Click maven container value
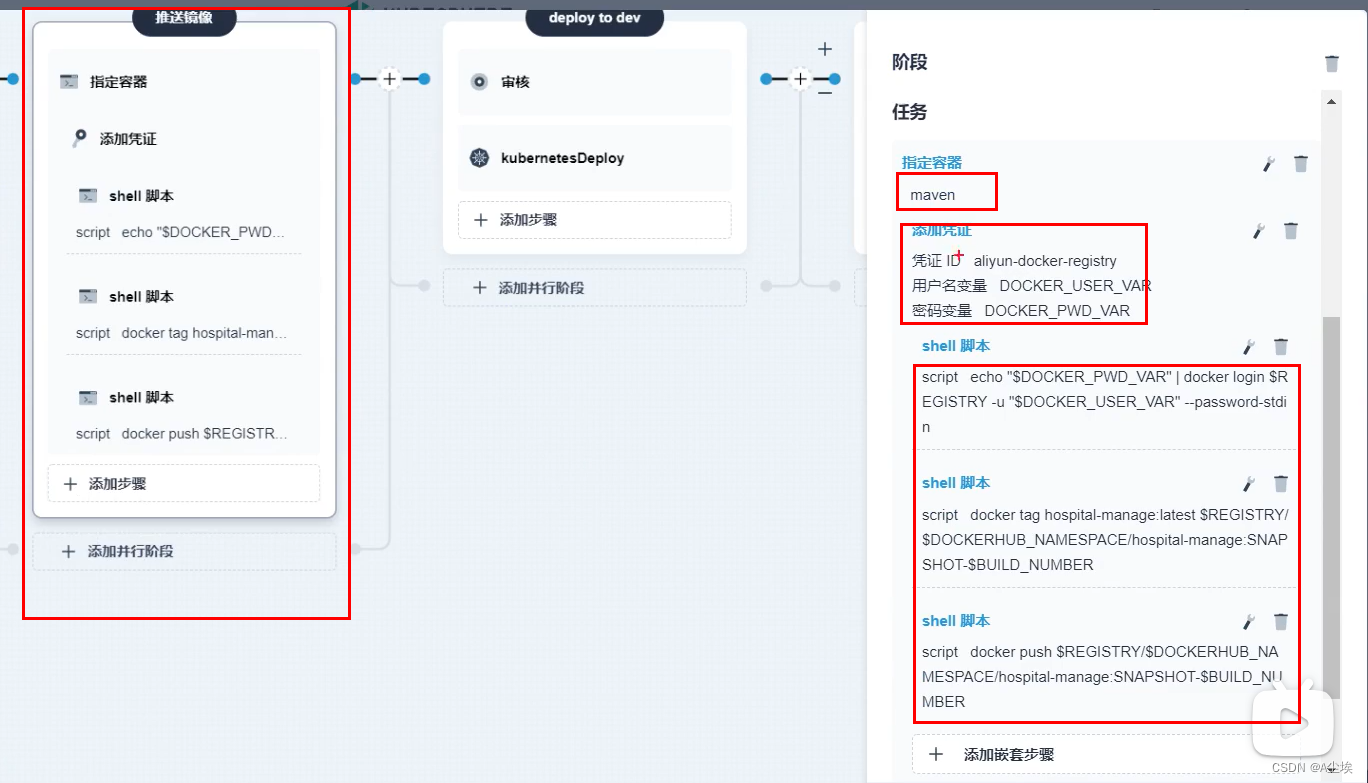 point(933,195)
